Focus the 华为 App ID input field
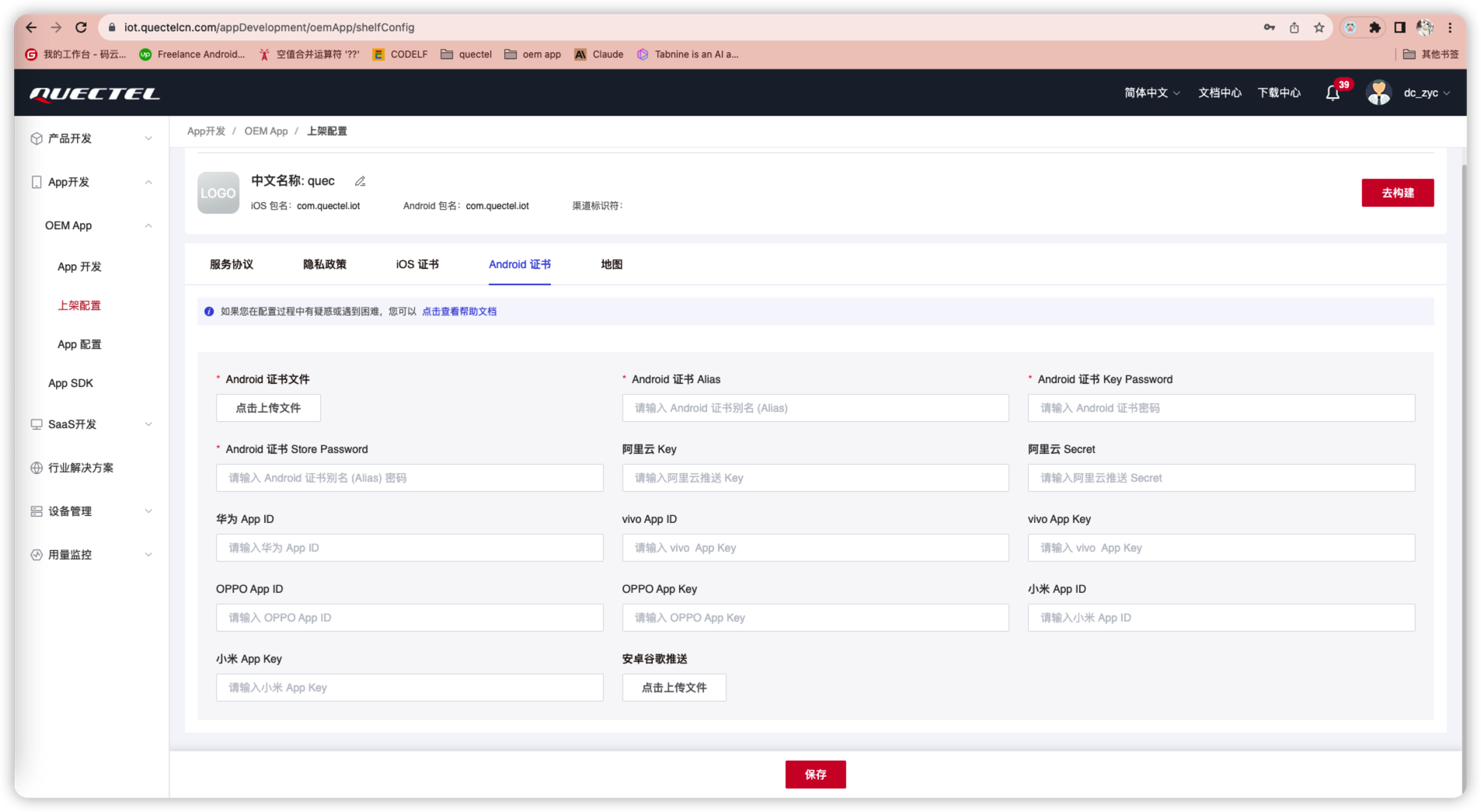 409,548
